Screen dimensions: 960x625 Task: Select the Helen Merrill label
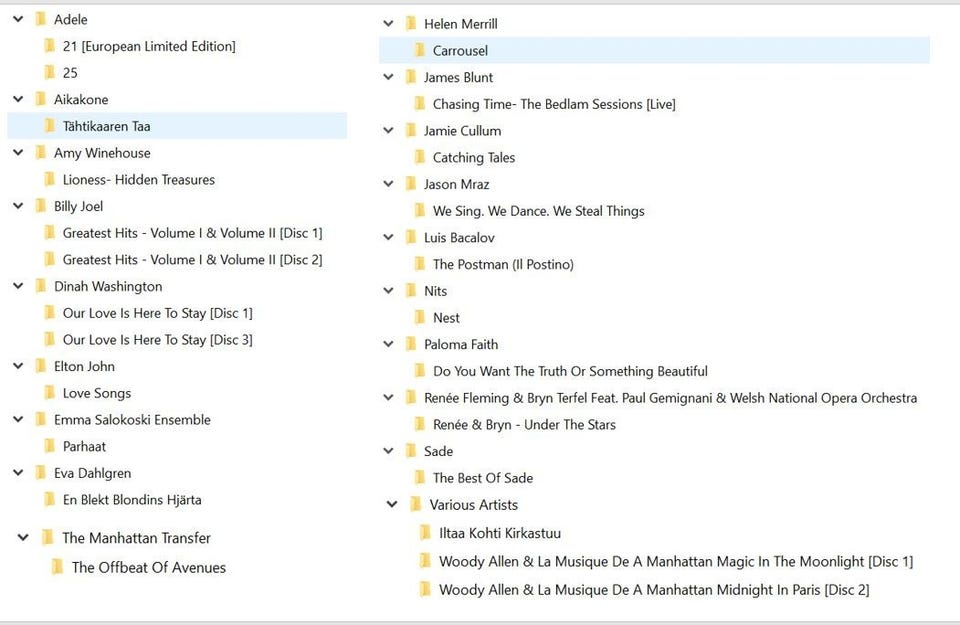(x=460, y=24)
